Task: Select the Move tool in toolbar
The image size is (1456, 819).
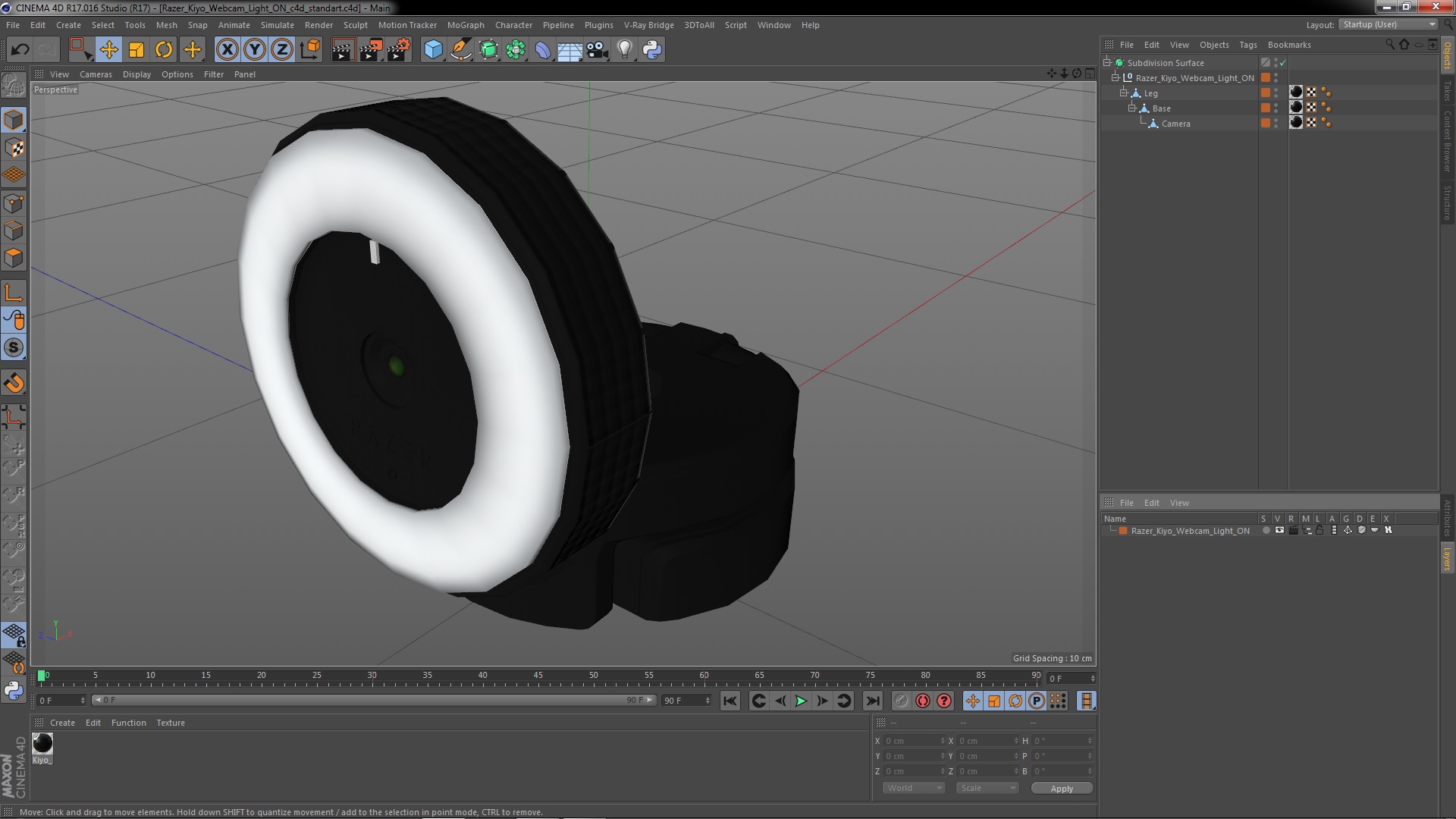Action: click(108, 50)
